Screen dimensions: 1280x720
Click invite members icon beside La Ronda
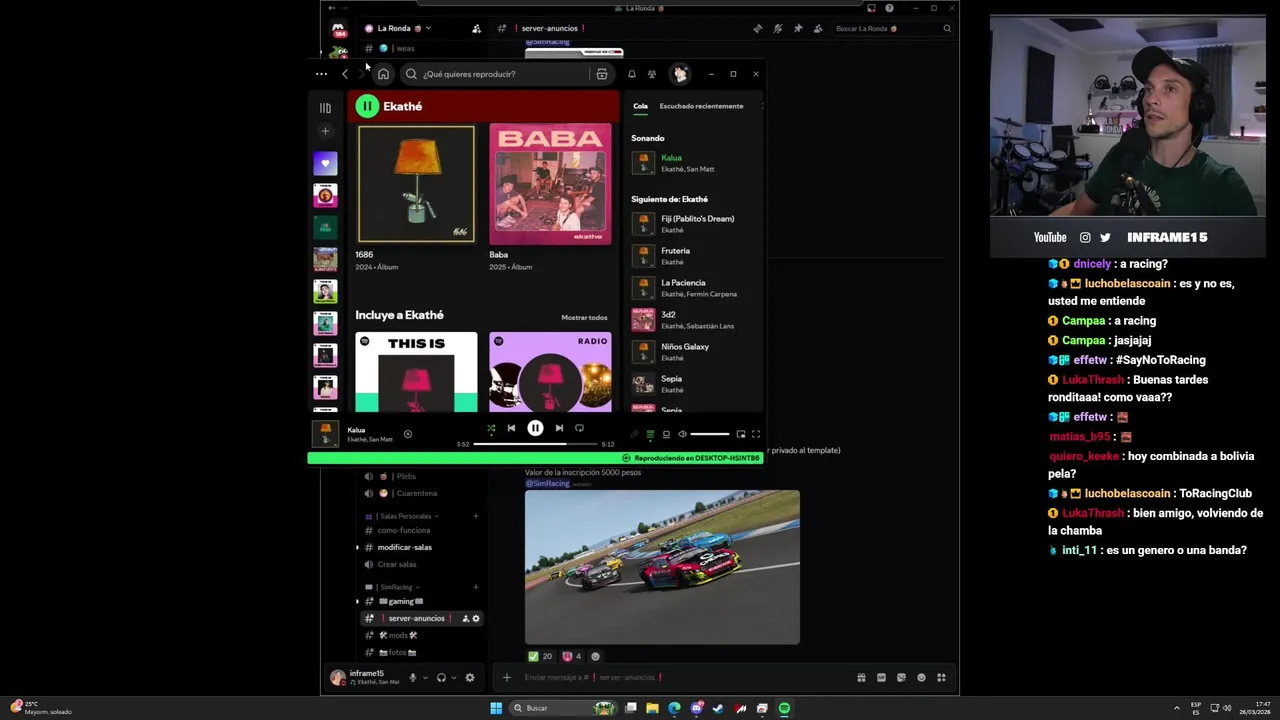click(x=476, y=29)
